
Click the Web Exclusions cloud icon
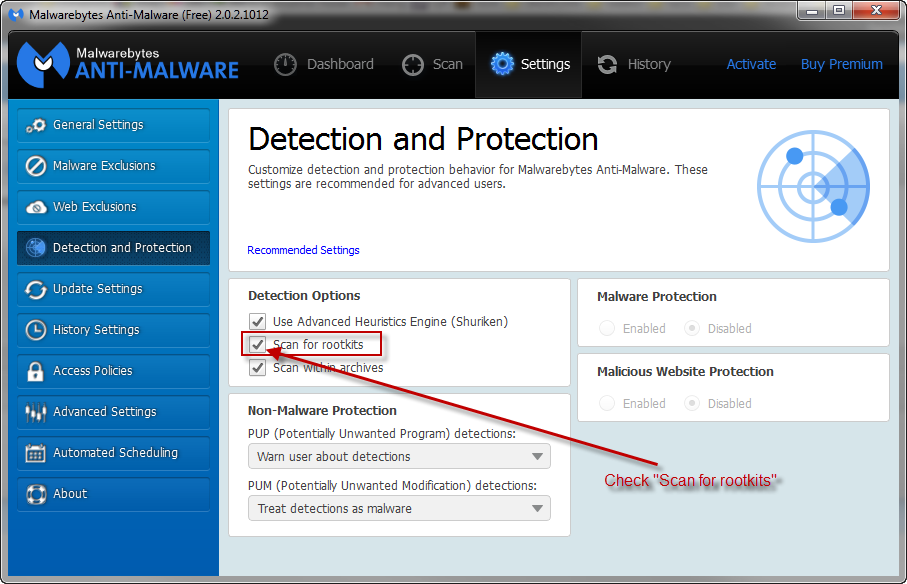[36, 207]
